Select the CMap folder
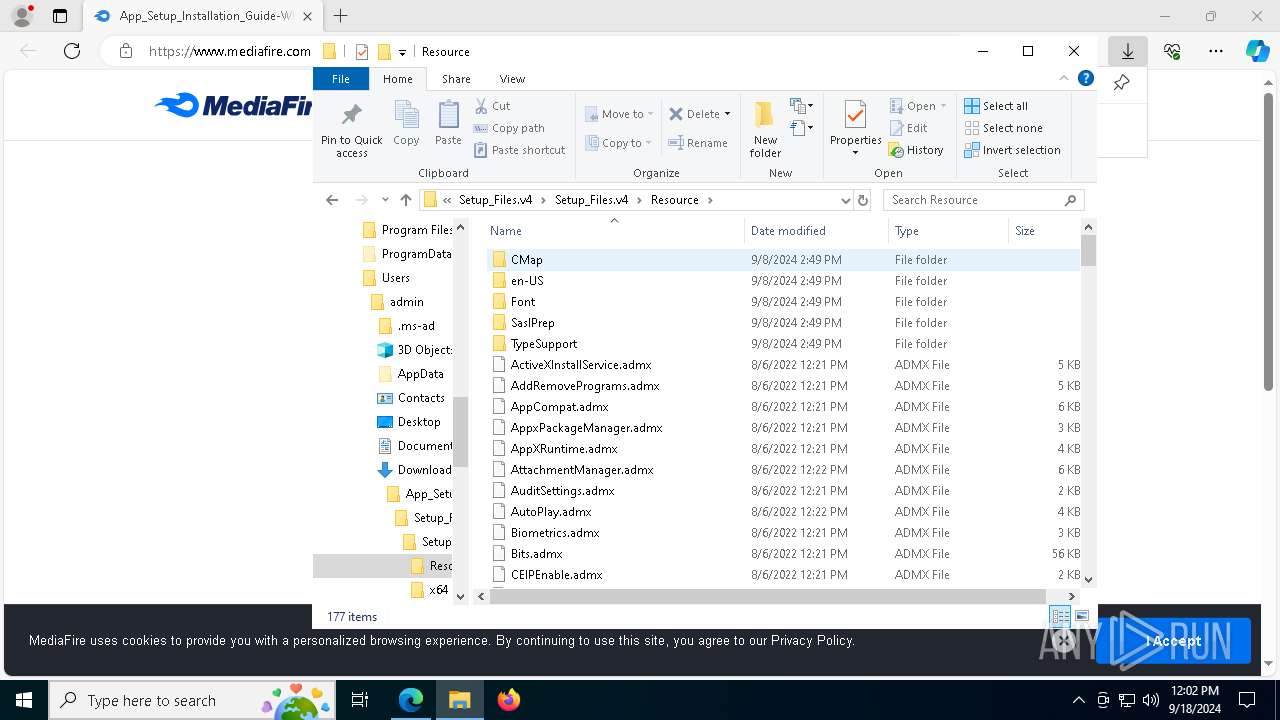Screen dimensions: 1280x720 coord(526,260)
